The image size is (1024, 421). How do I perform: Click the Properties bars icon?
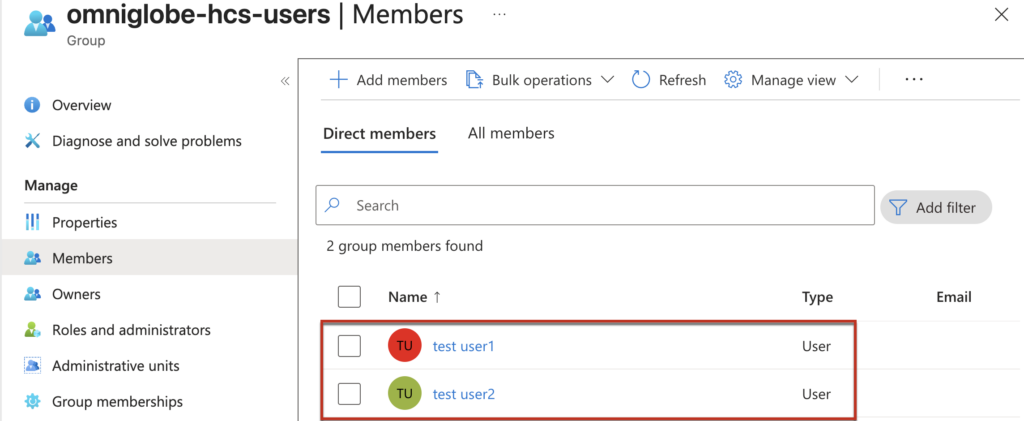[32, 222]
